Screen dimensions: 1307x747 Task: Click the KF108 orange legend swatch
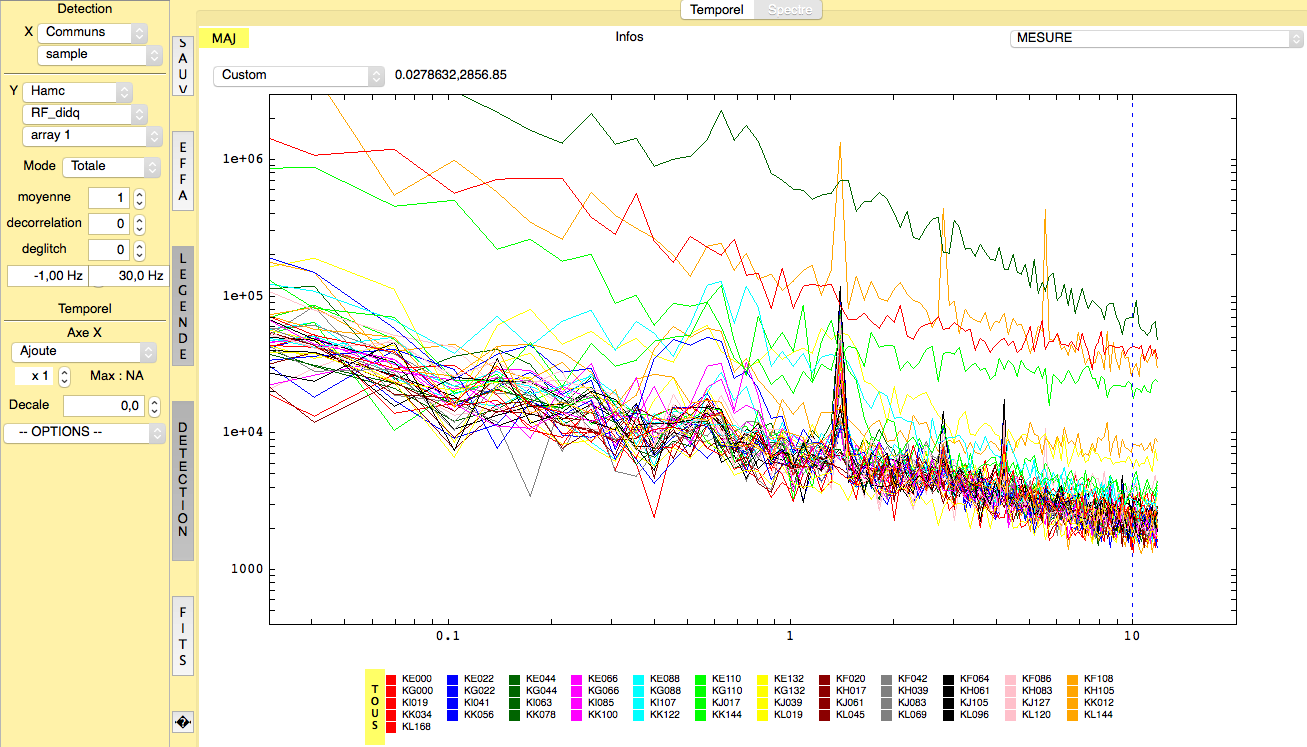click(x=1074, y=679)
